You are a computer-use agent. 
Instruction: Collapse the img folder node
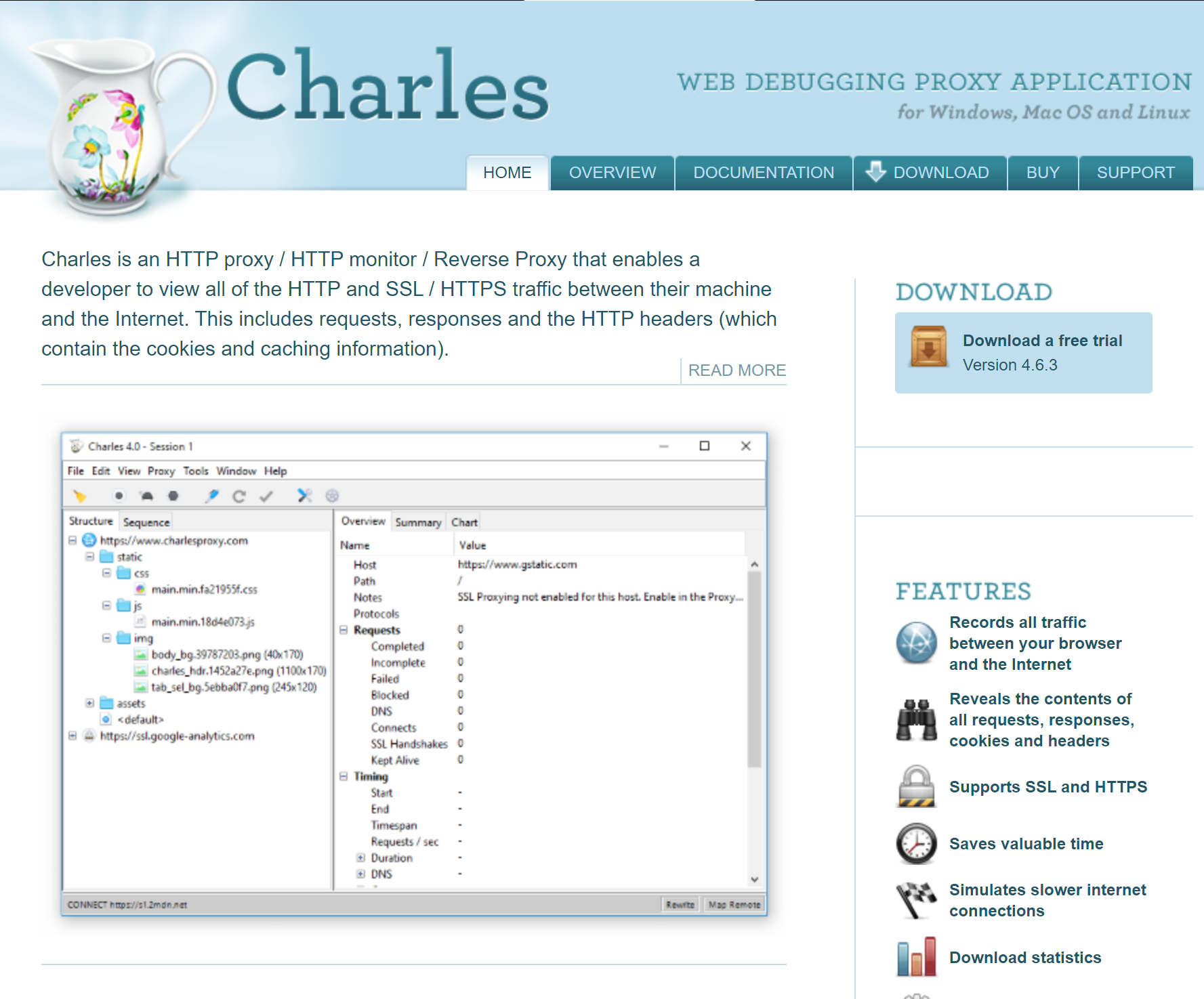tap(106, 638)
